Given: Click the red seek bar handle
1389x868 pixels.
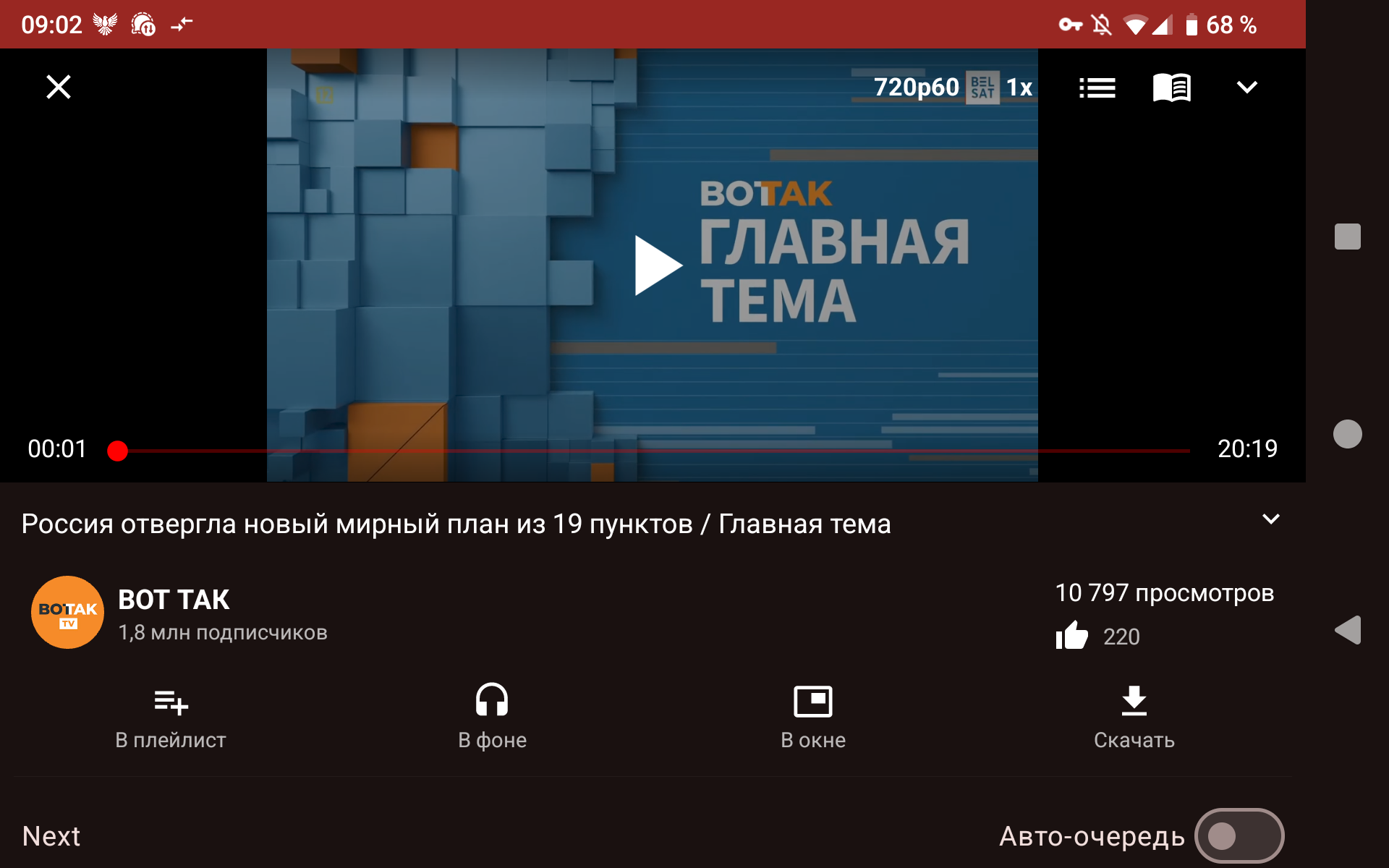Looking at the screenshot, I should (117, 451).
